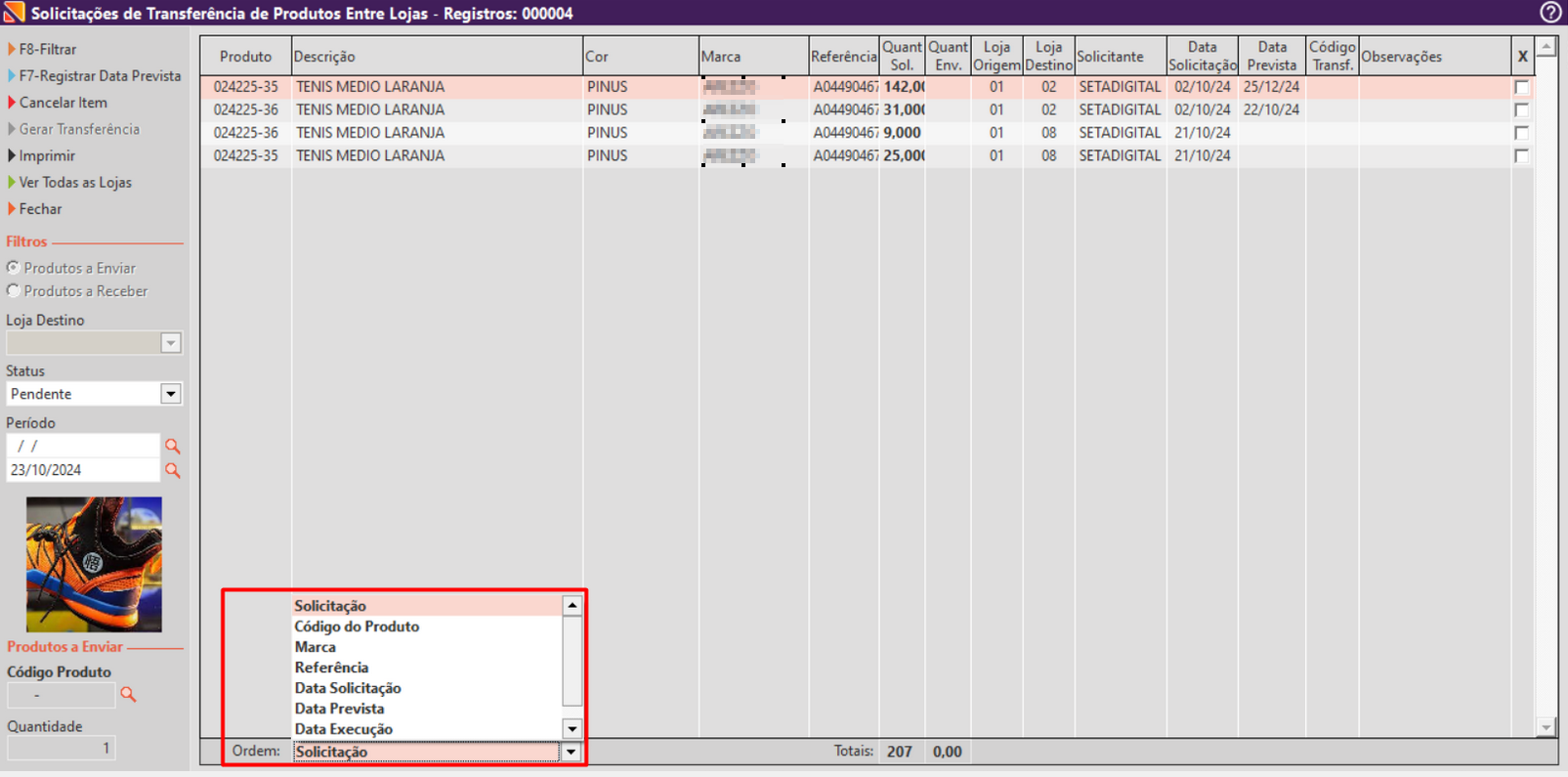Click F7-Registrar Data Prevista
Image resolution: width=1568 pixels, height=777 pixels.
tap(100, 75)
